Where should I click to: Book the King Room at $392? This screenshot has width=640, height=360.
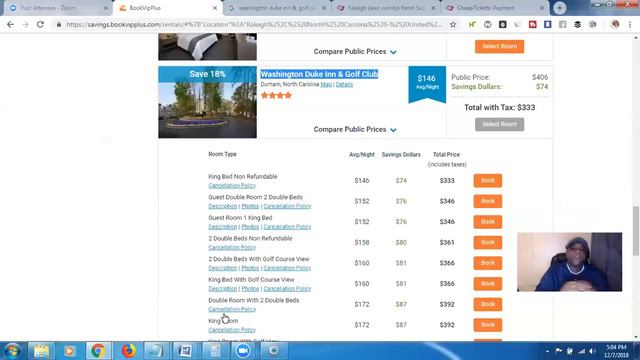pyautogui.click(x=488, y=324)
